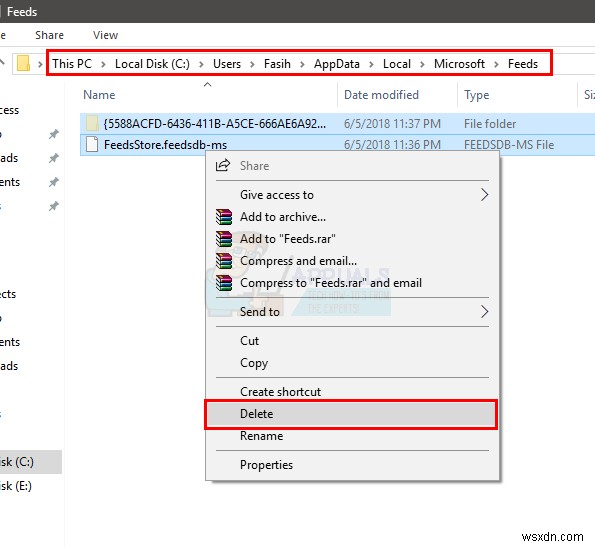595x547 pixels.
Task: Open the dropdown chevron after This PC
Action: point(103,64)
